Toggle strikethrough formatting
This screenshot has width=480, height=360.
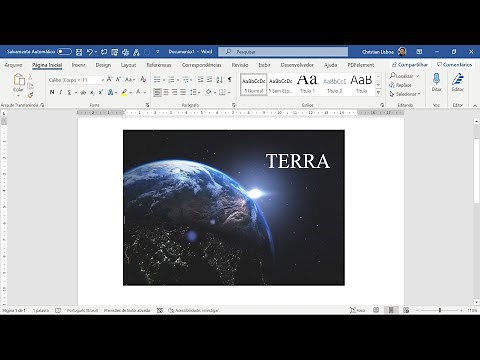tap(83, 92)
